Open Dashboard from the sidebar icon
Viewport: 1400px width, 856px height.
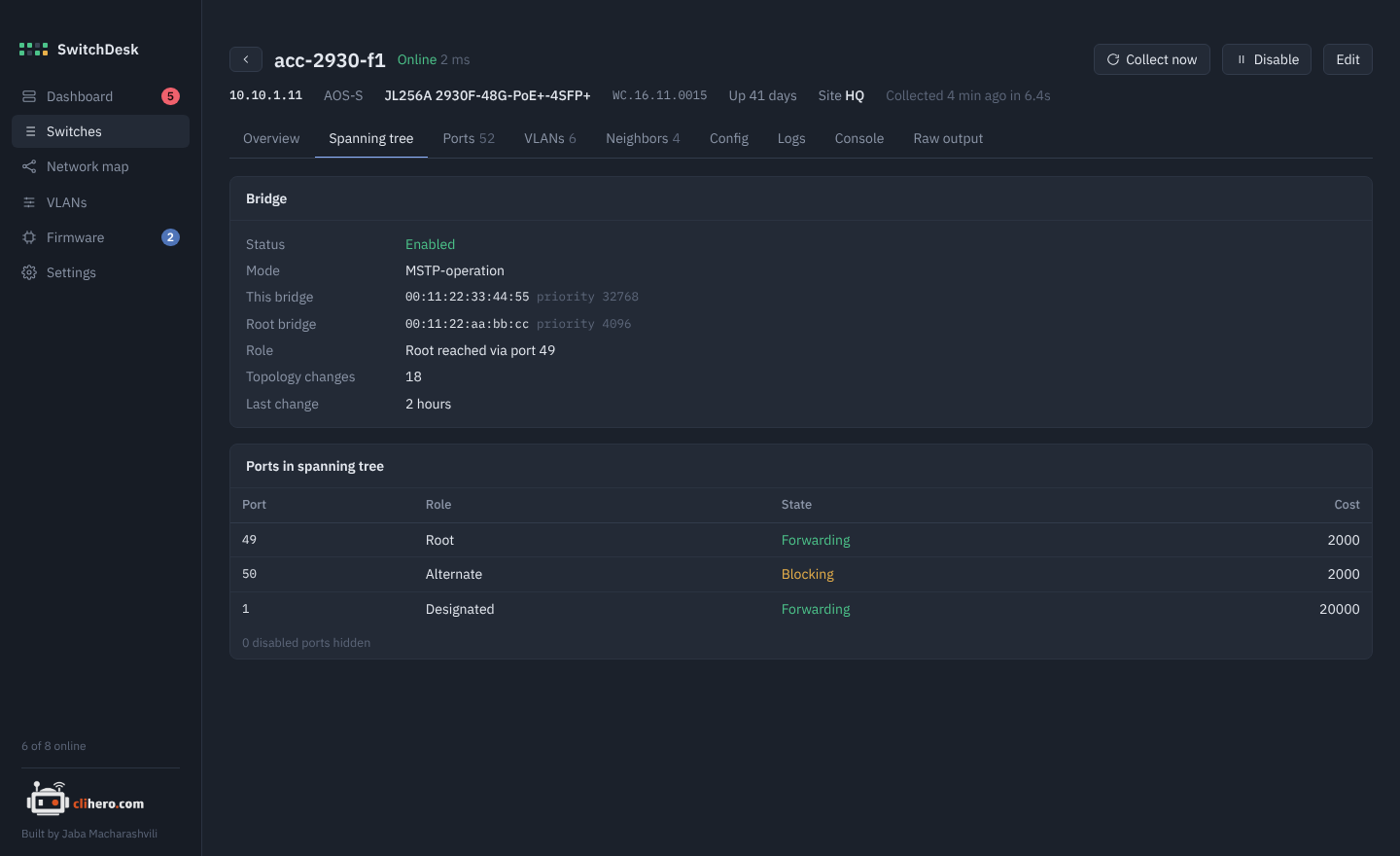(x=29, y=96)
